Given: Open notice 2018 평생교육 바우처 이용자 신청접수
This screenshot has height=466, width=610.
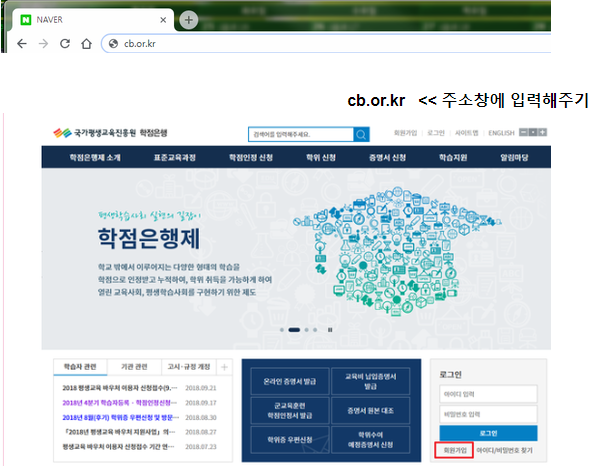Looking at the screenshot, I should (119, 388).
